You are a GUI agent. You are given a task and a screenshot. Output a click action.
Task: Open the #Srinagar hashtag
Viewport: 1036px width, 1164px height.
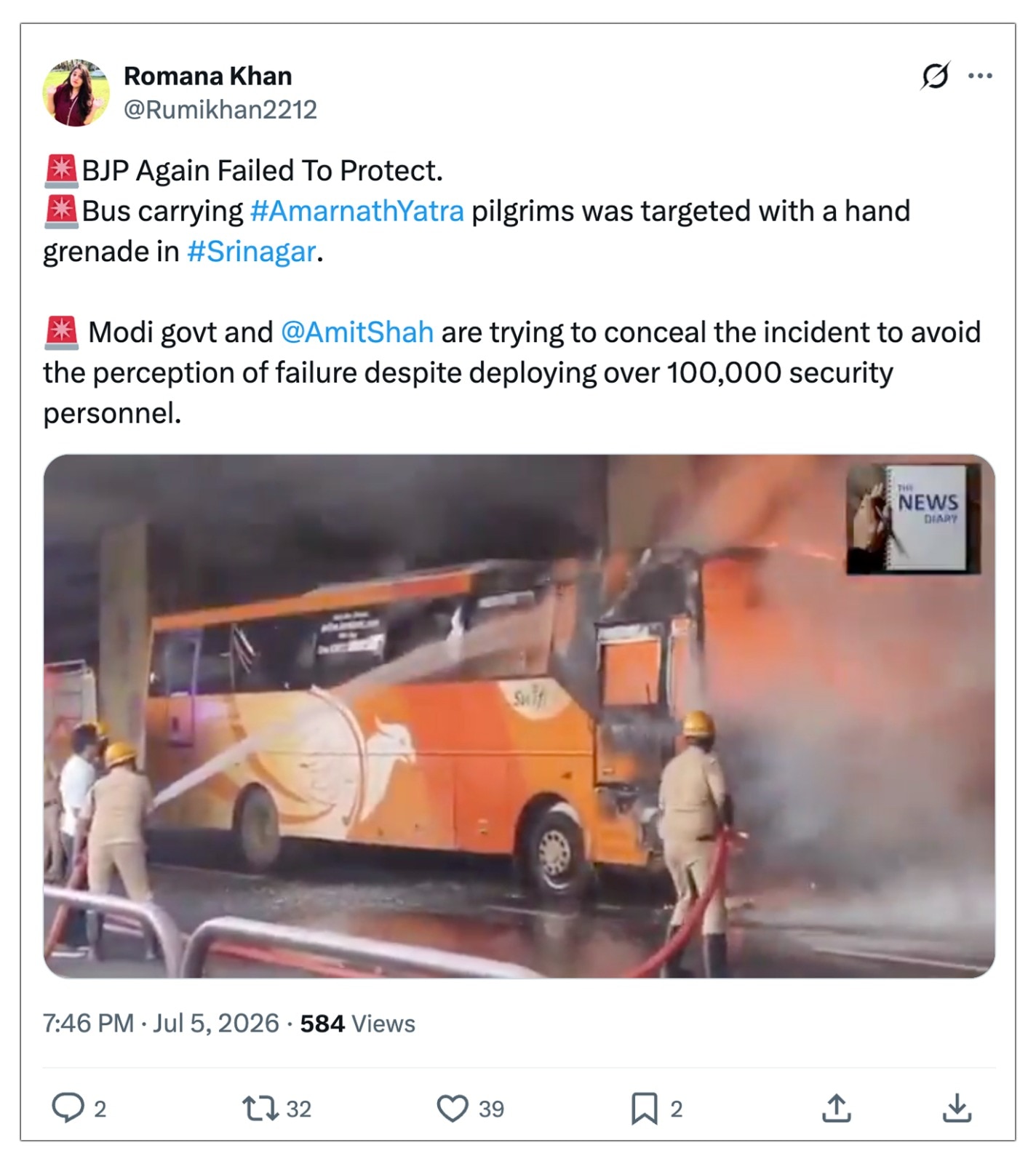click(x=252, y=252)
